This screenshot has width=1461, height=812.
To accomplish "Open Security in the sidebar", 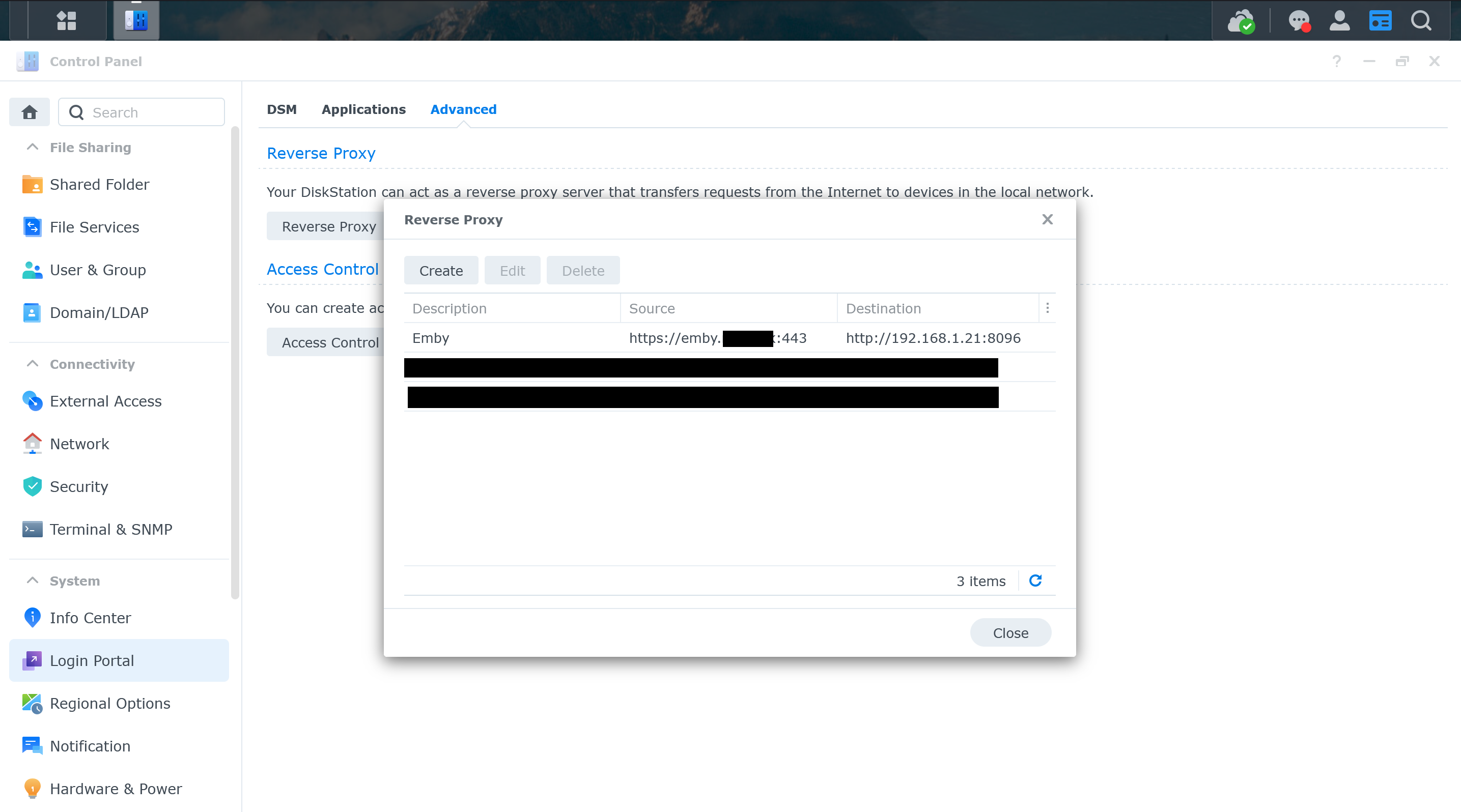I will (x=79, y=486).
